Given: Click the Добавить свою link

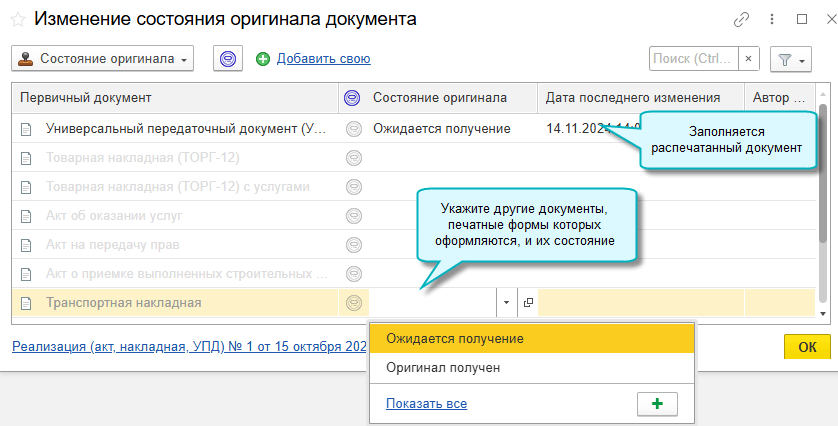Looking at the screenshot, I should [323, 59].
